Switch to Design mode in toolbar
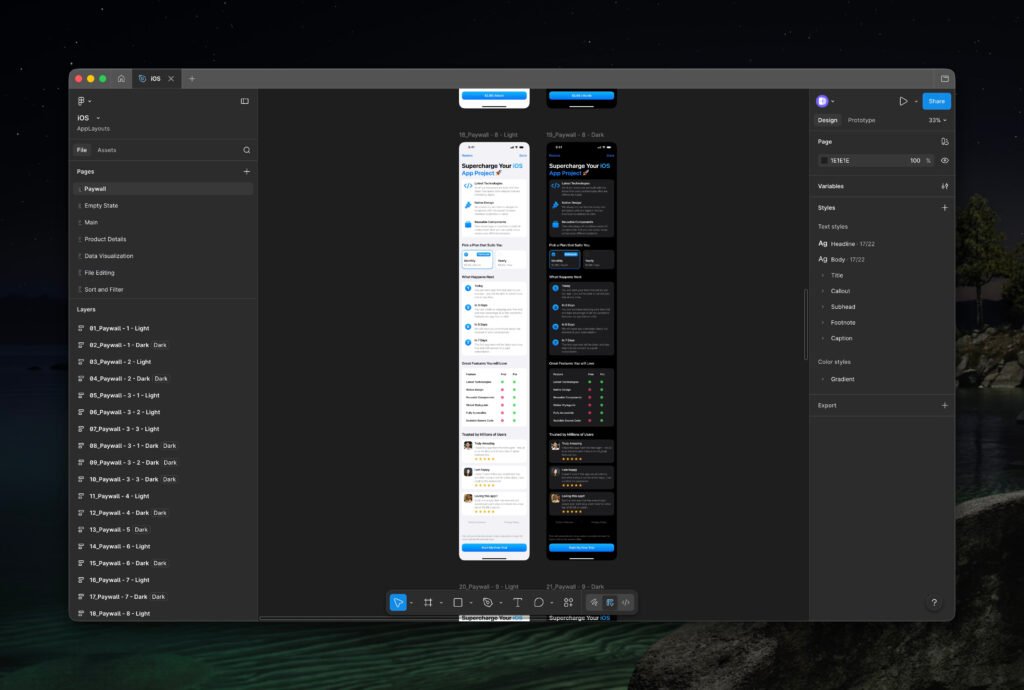 click(610, 603)
